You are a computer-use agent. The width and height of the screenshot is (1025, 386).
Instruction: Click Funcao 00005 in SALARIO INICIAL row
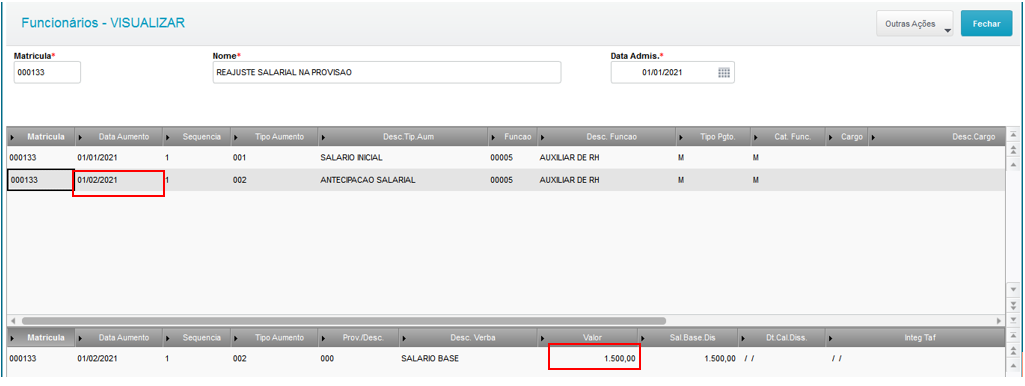(501, 158)
